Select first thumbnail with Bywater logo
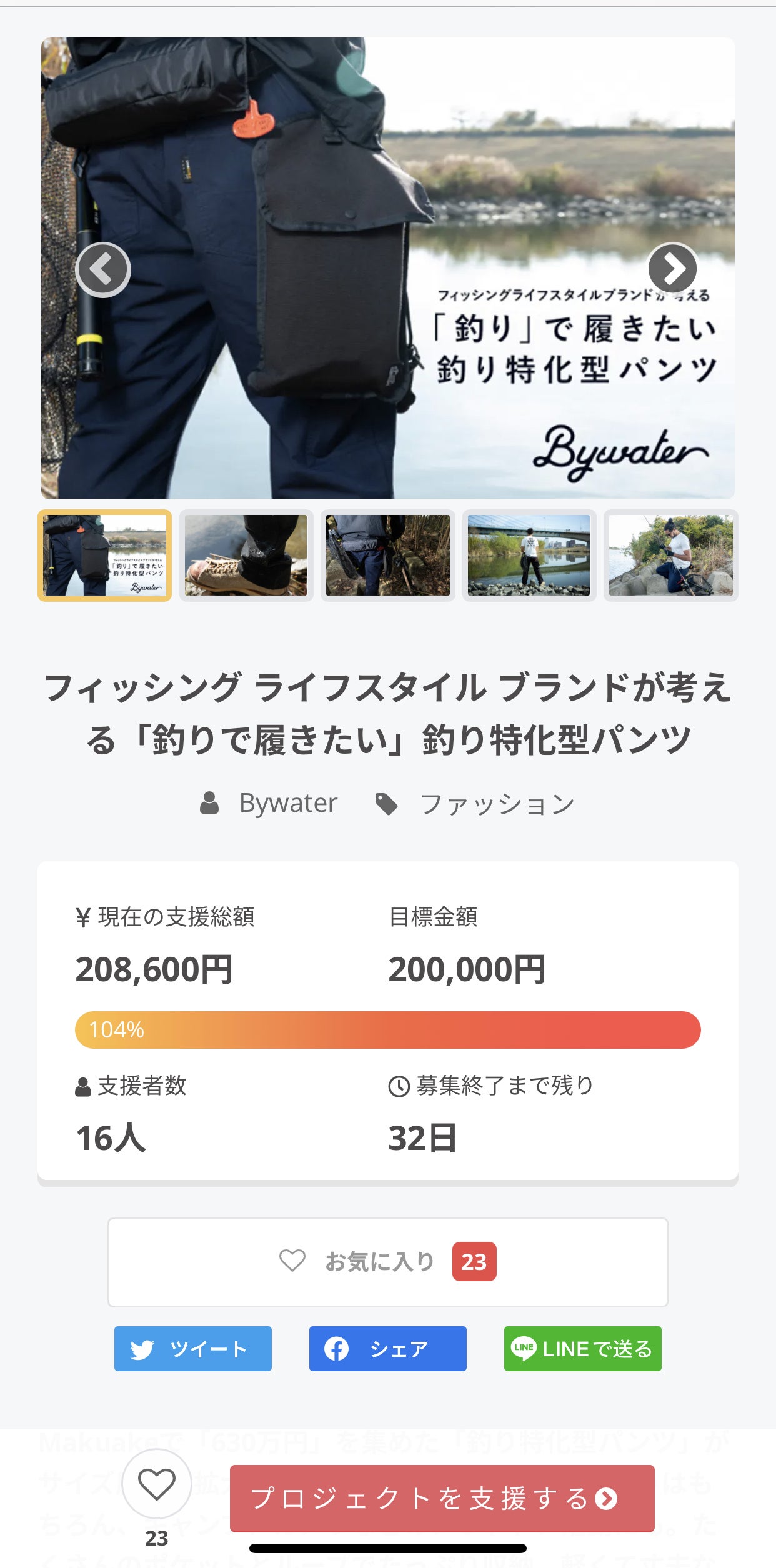This screenshot has width=776, height=1568. pyautogui.click(x=104, y=555)
